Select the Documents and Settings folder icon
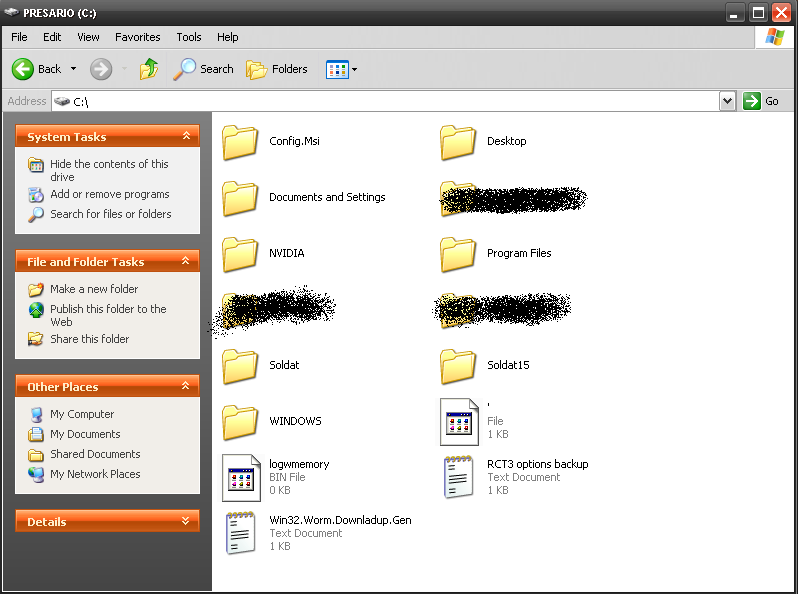 click(x=240, y=198)
